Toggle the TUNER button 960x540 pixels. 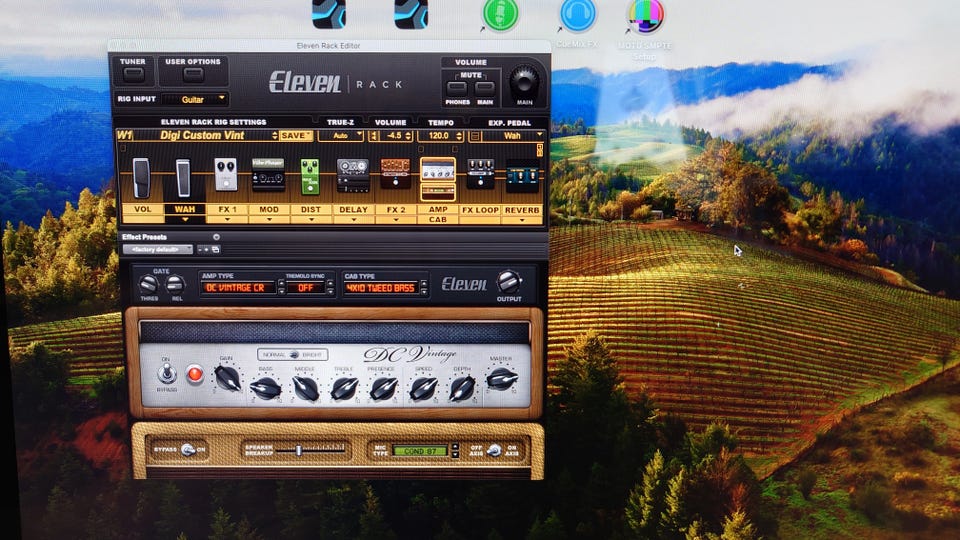(x=133, y=75)
